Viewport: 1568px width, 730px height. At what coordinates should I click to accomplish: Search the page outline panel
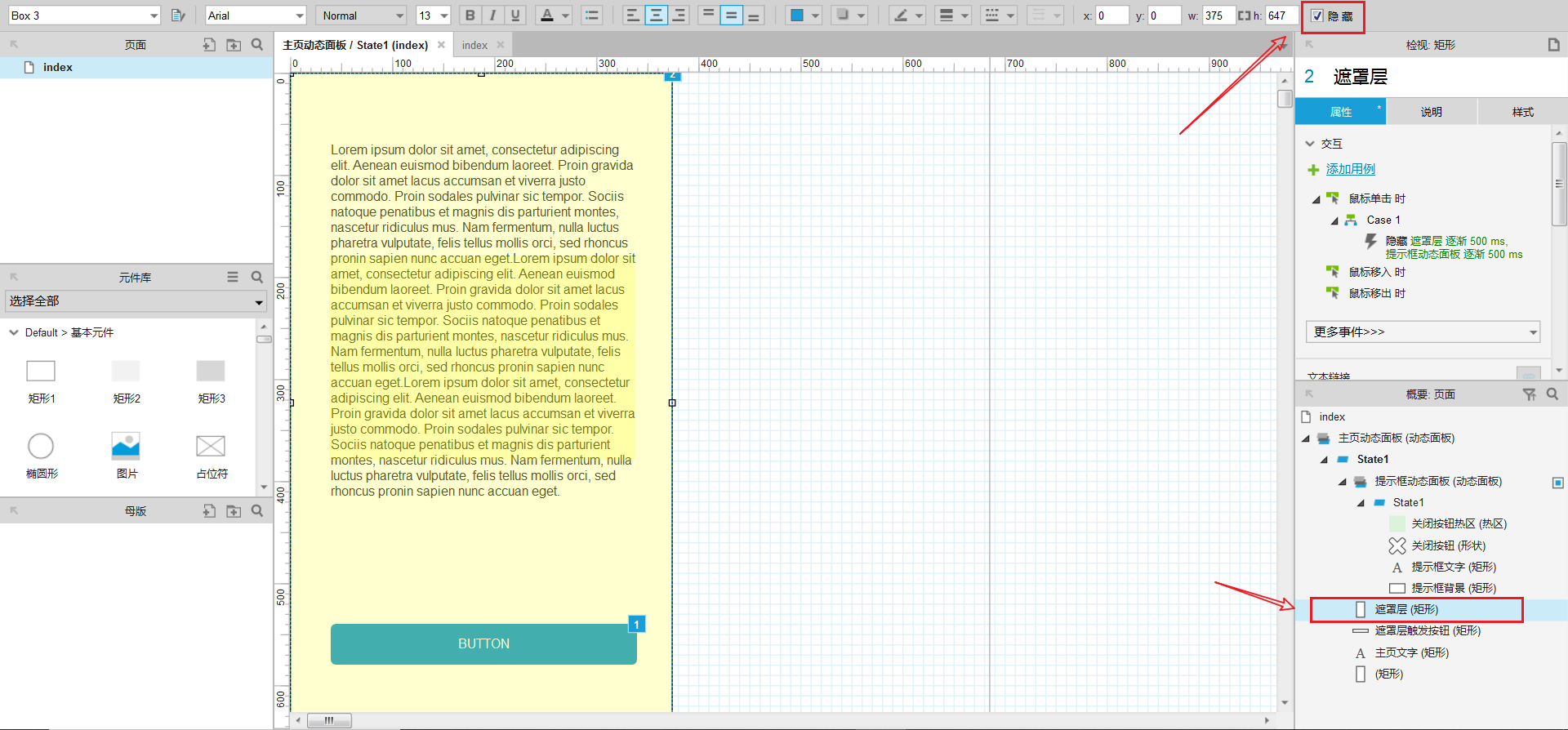[1552, 394]
